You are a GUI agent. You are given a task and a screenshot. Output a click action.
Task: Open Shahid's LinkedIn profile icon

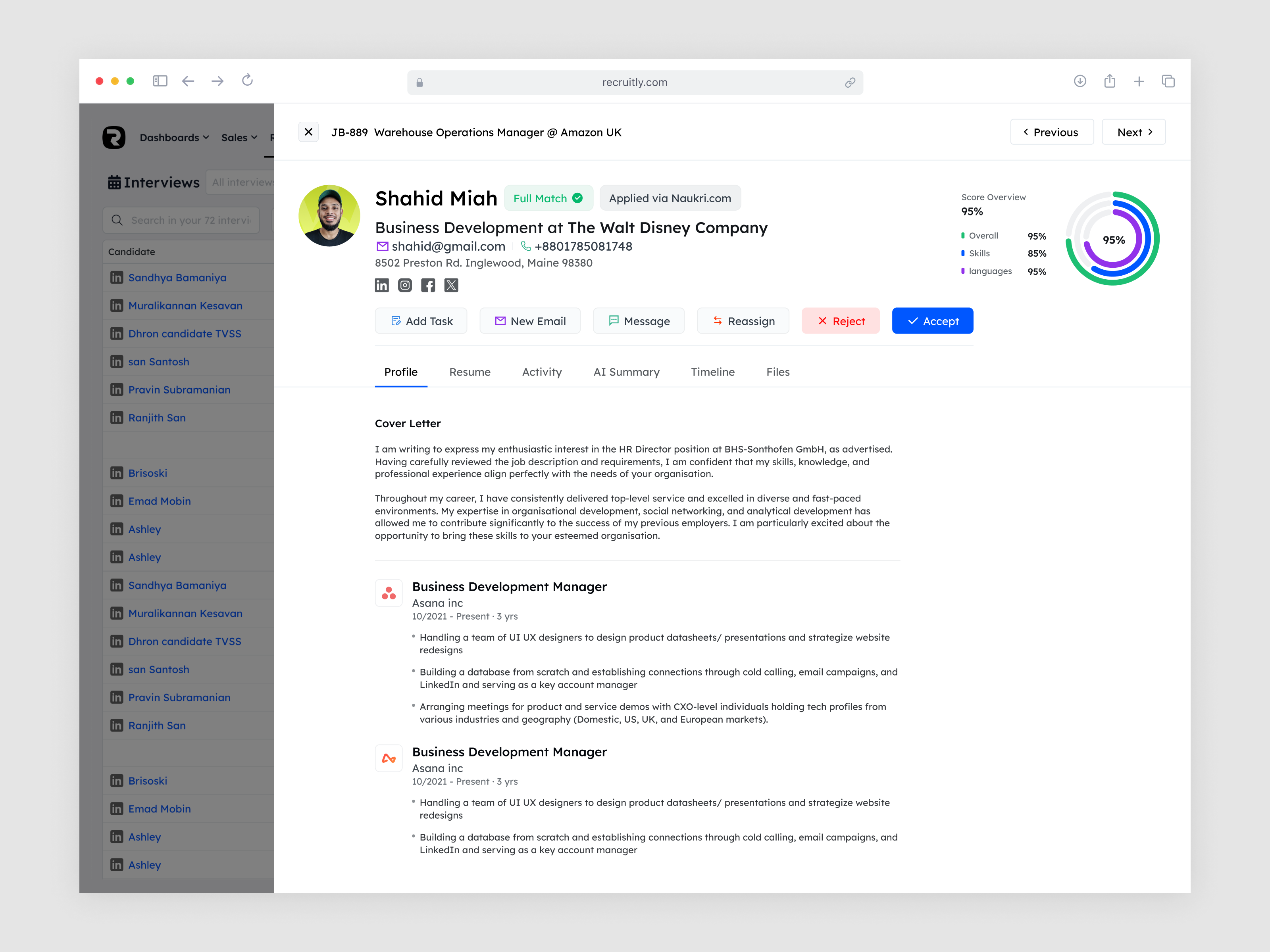[382, 285]
